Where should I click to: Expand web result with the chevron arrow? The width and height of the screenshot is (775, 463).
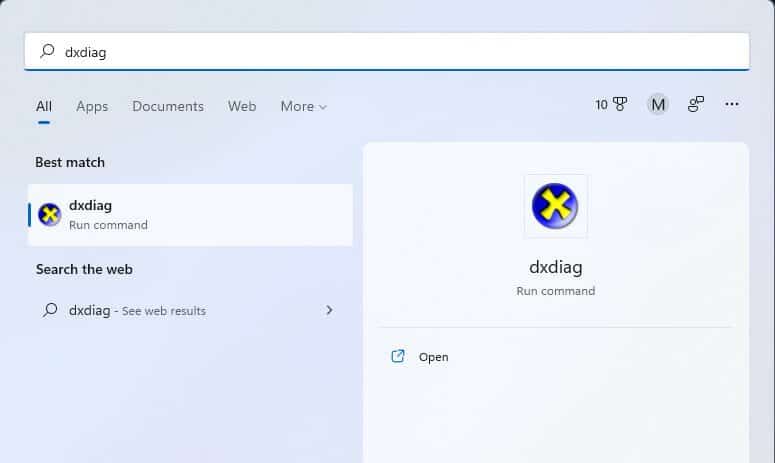[x=329, y=310]
